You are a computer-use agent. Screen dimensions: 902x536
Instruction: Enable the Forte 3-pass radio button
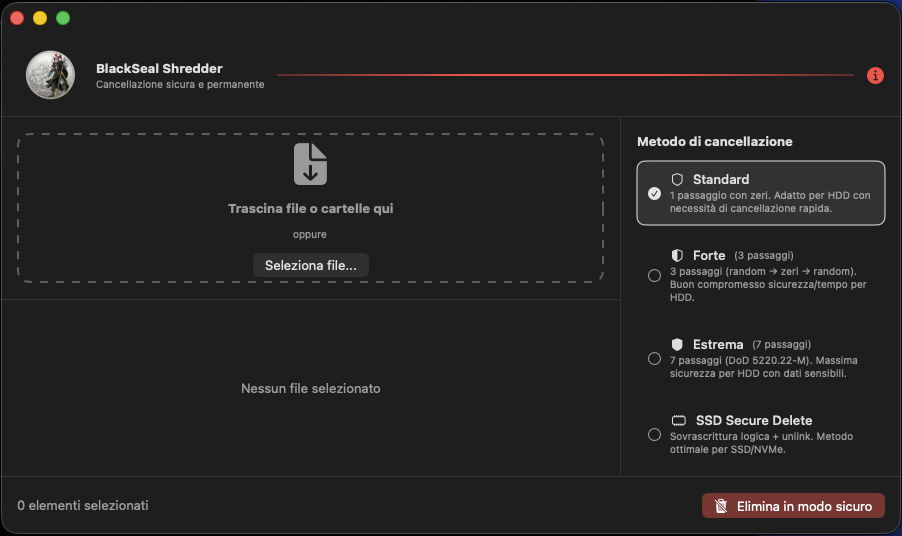coord(654,276)
